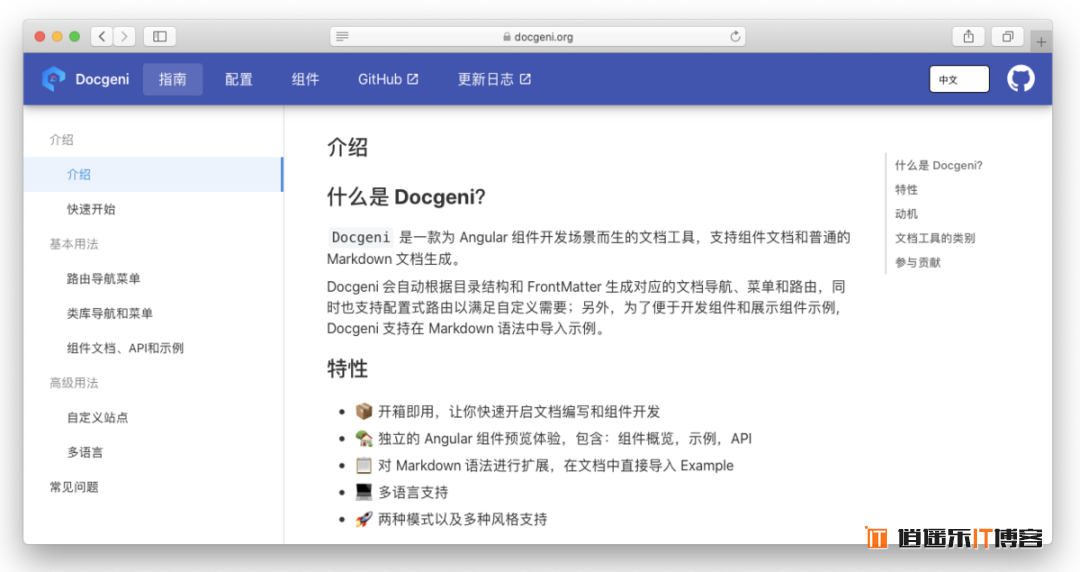Open the 更新日志 nav link
Viewport: 1080px width, 572px height.
[494, 79]
